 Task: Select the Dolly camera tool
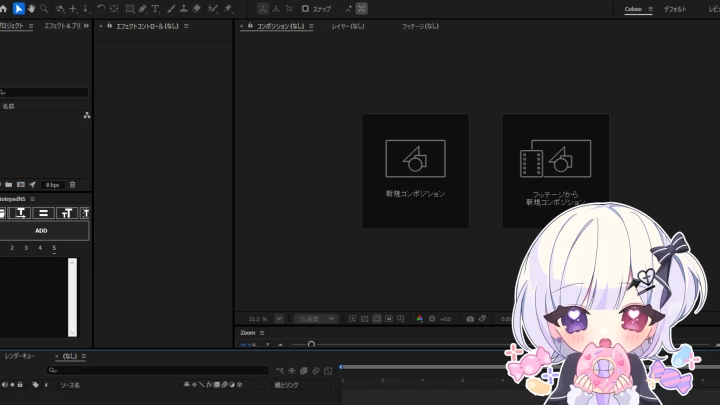(x=85, y=9)
